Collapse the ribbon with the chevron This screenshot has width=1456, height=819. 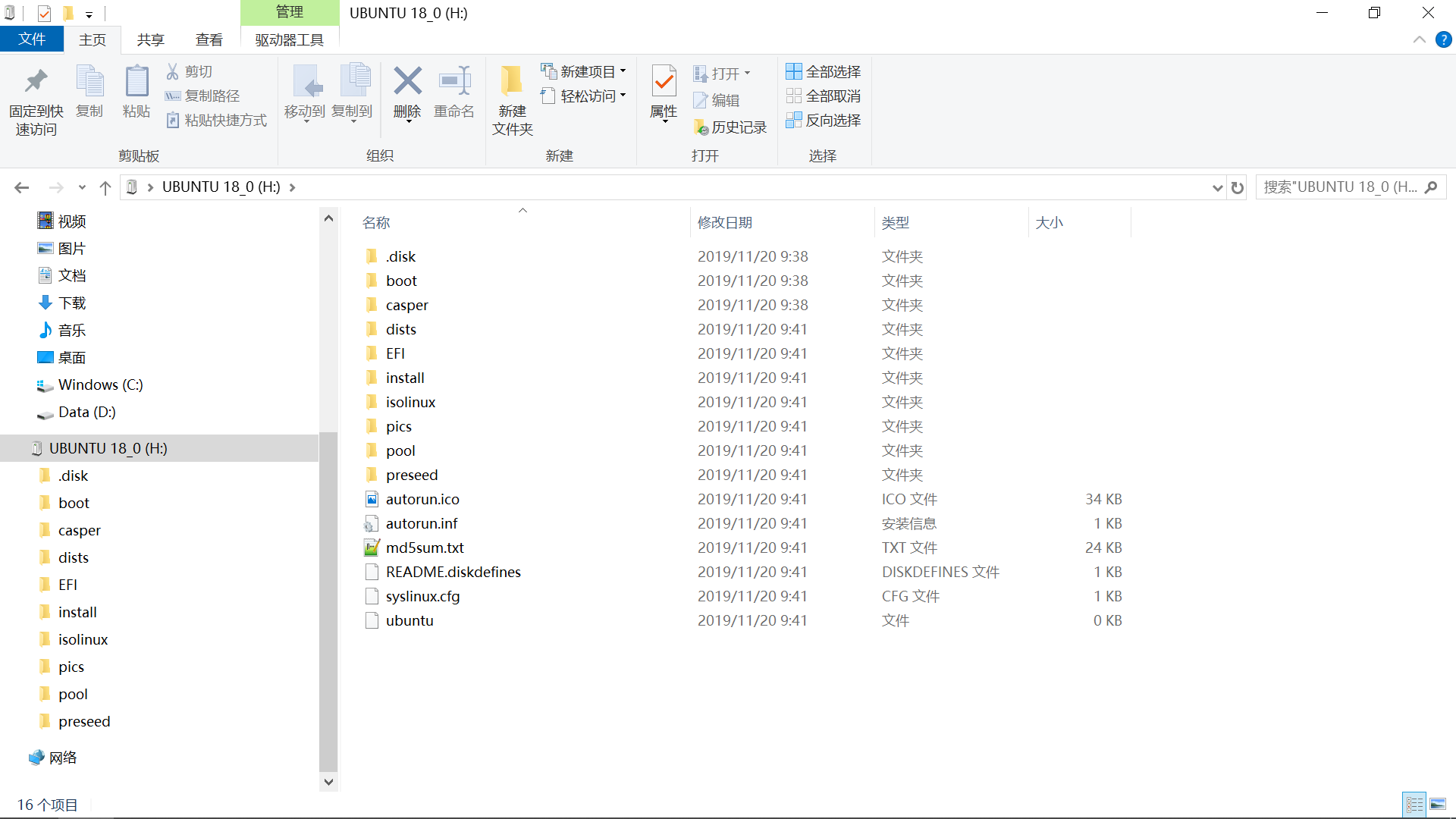coord(1419,40)
